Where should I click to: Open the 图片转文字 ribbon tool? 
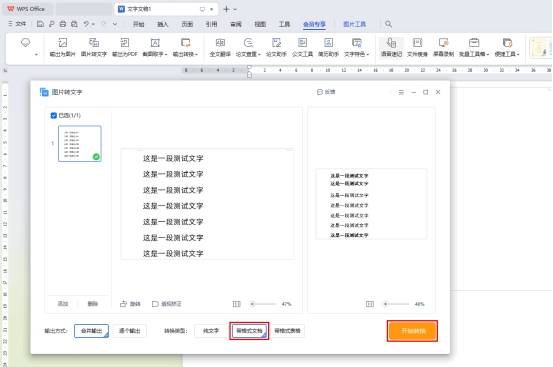click(x=94, y=47)
